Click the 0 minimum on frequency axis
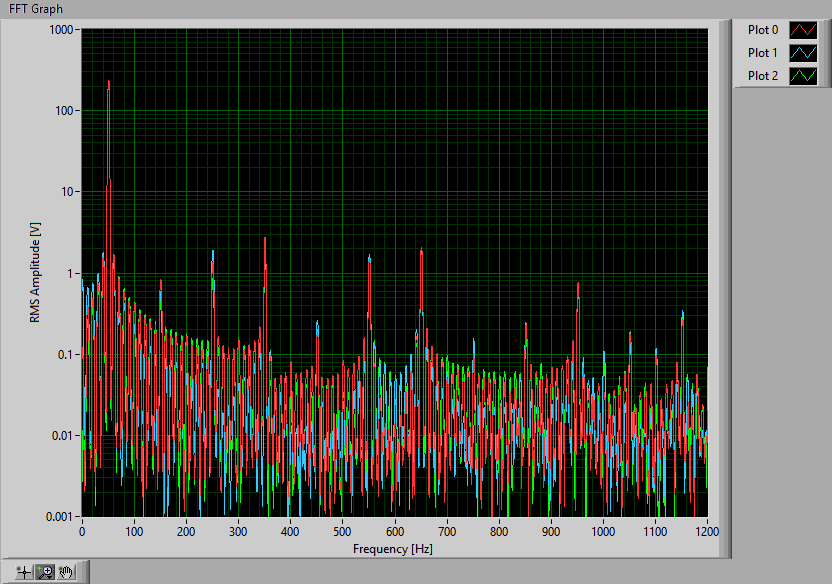The width and height of the screenshot is (832, 584). (x=82, y=533)
